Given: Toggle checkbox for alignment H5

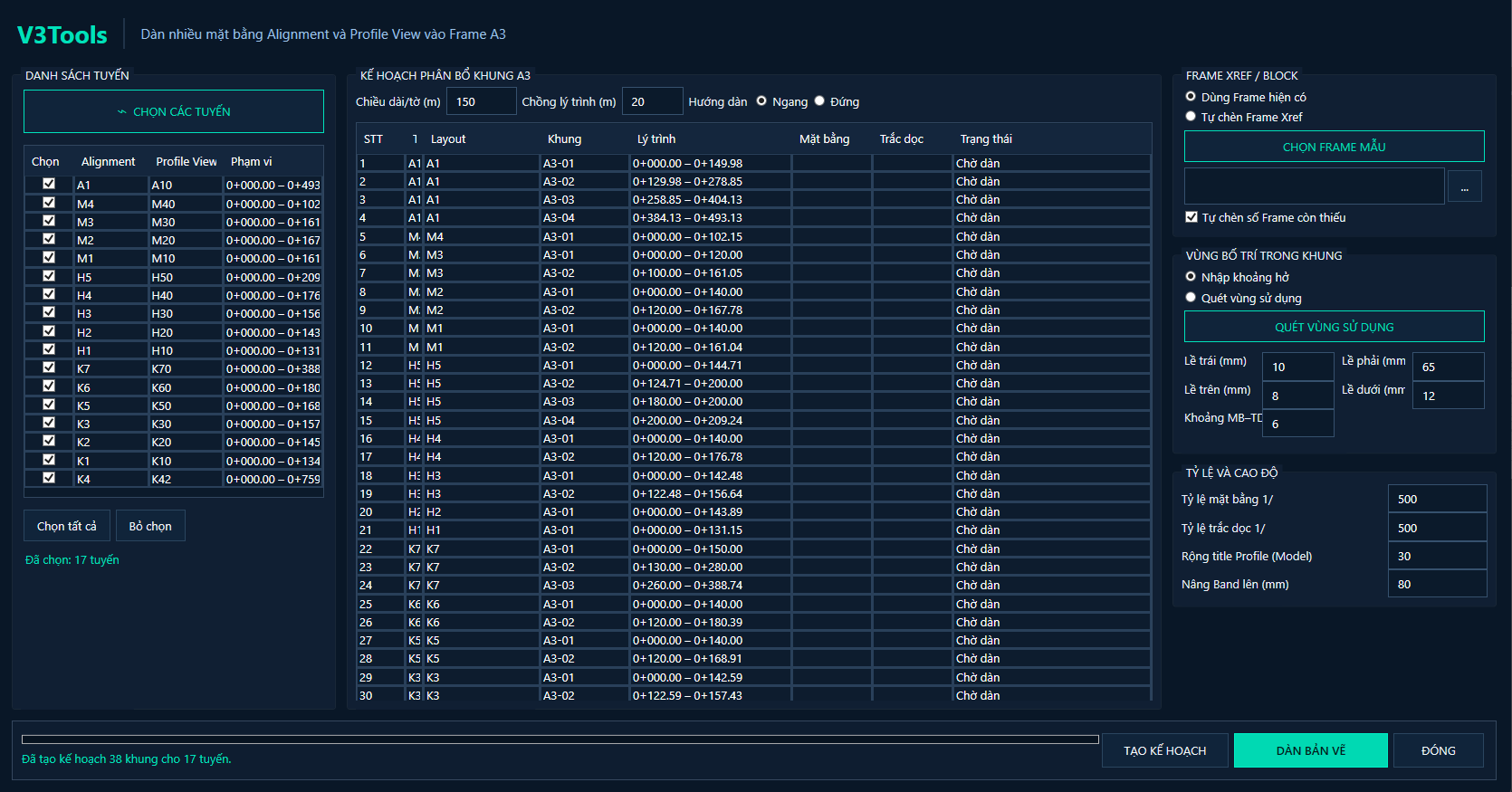Looking at the screenshot, I should [49, 276].
